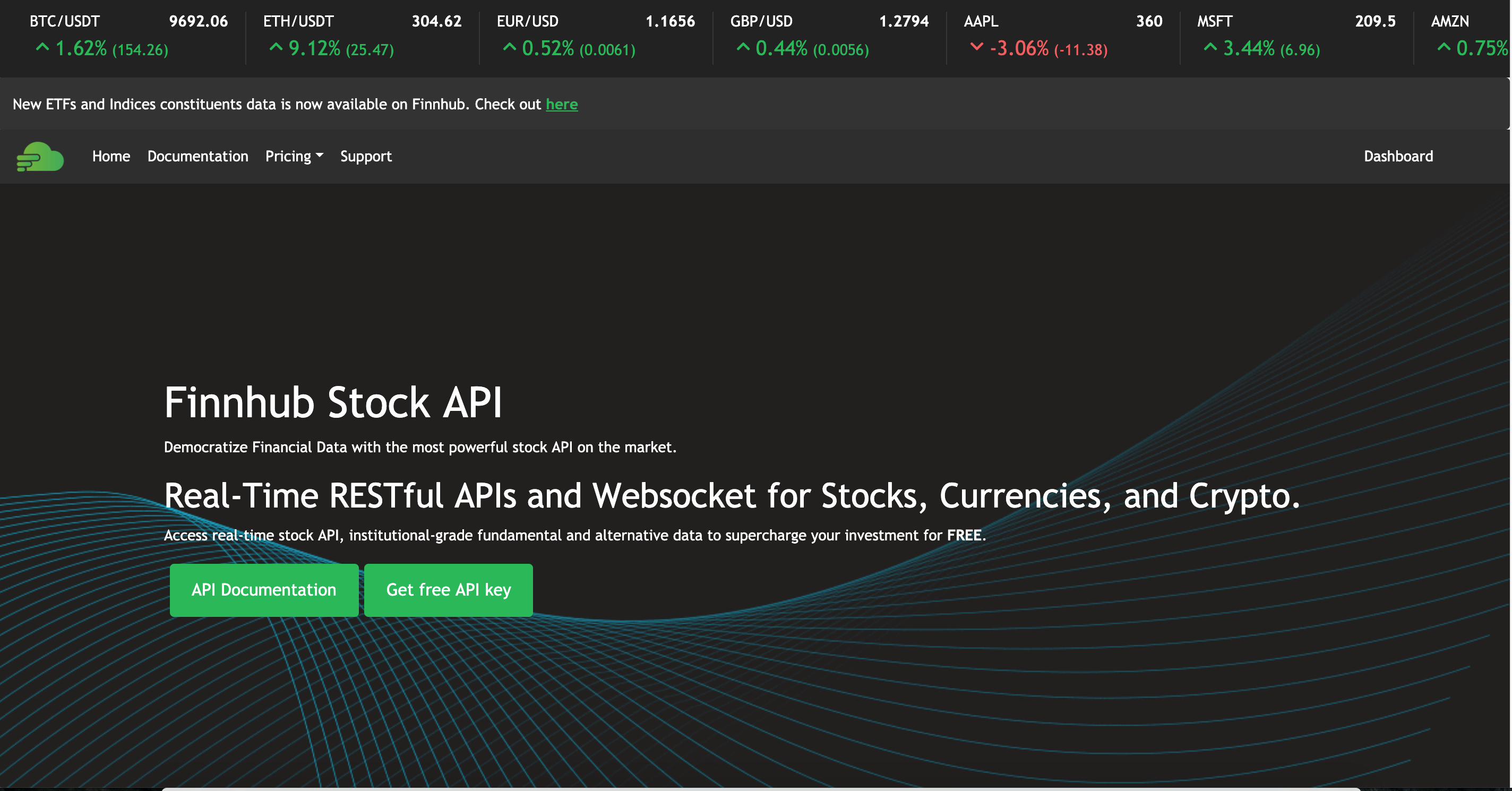Click the MSFT stock ticker area

1290,35
